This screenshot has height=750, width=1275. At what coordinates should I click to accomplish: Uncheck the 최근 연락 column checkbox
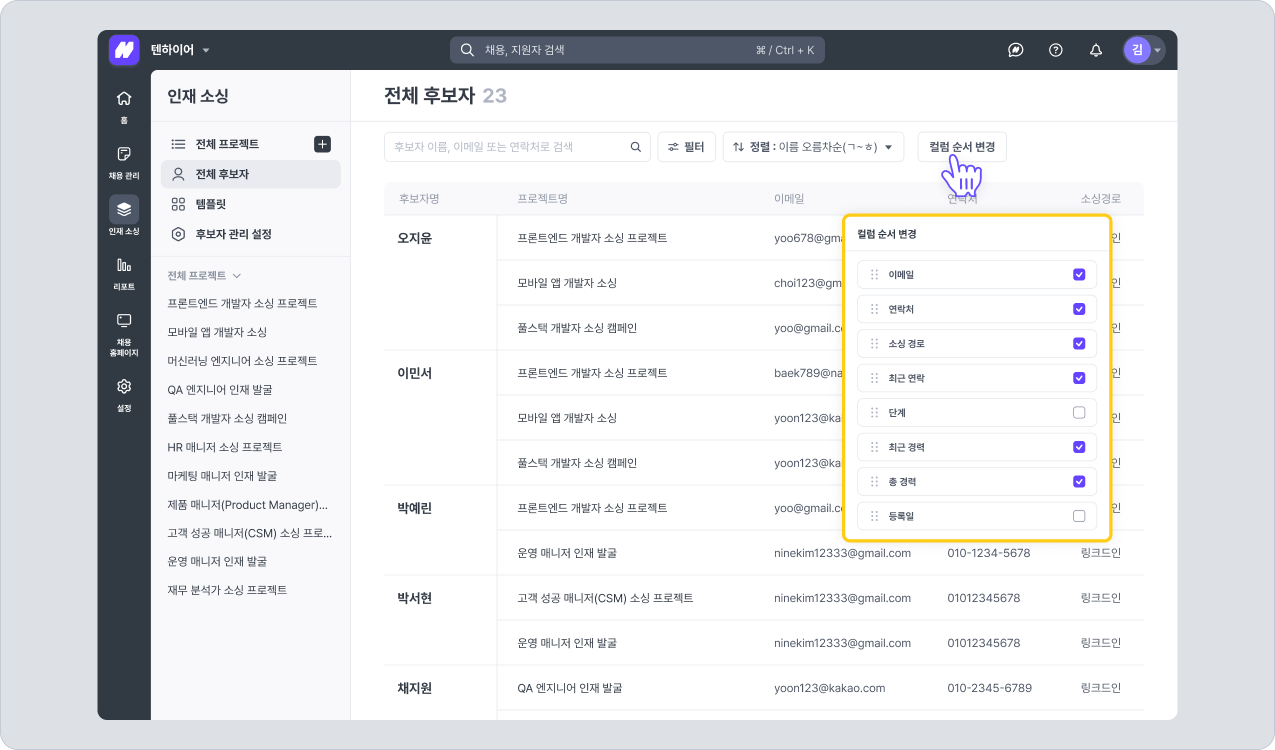point(1079,378)
